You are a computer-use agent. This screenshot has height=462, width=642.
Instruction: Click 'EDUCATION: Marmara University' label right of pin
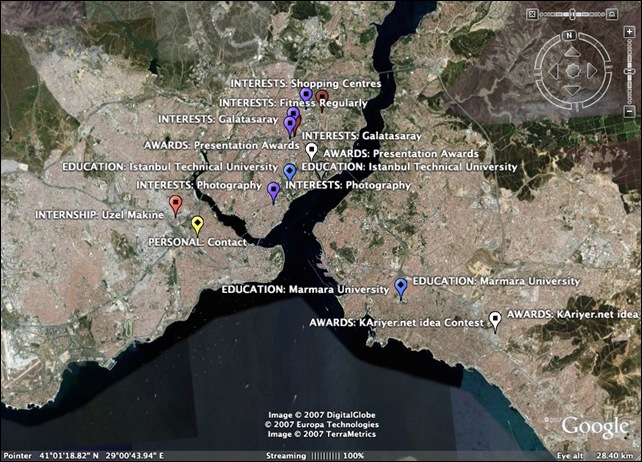pyautogui.click(x=496, y=281)
